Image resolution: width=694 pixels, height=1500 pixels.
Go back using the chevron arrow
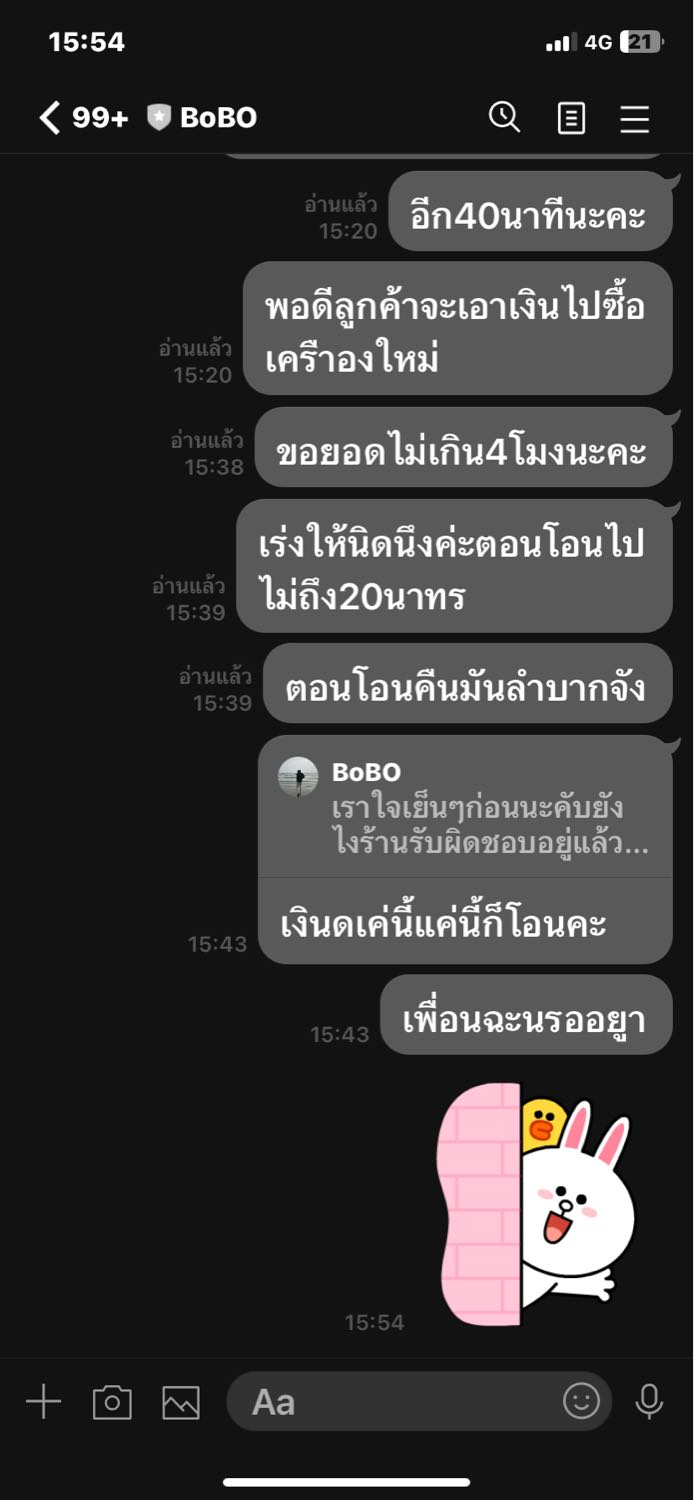(x=50, y=118)
